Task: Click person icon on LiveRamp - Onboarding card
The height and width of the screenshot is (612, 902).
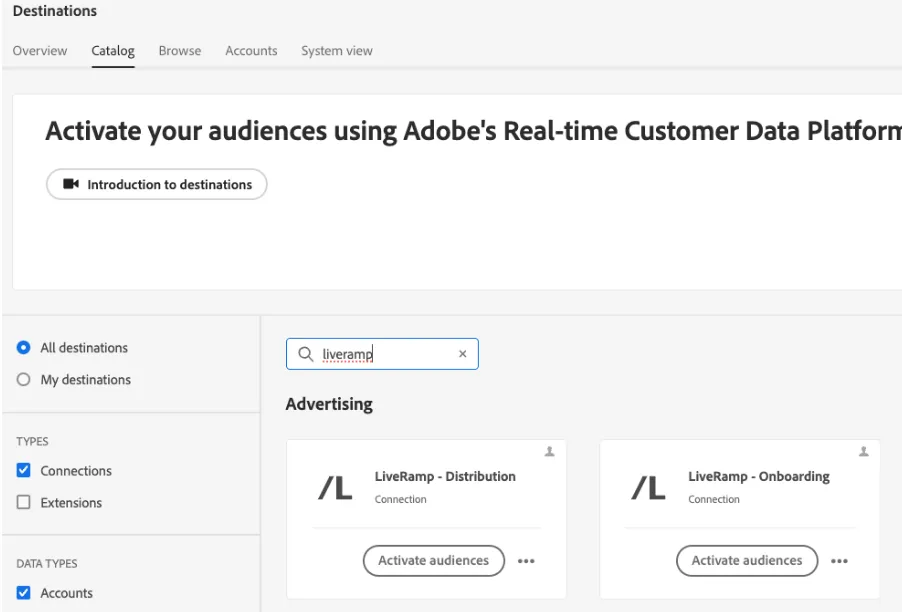Action: tap(863, 452)
